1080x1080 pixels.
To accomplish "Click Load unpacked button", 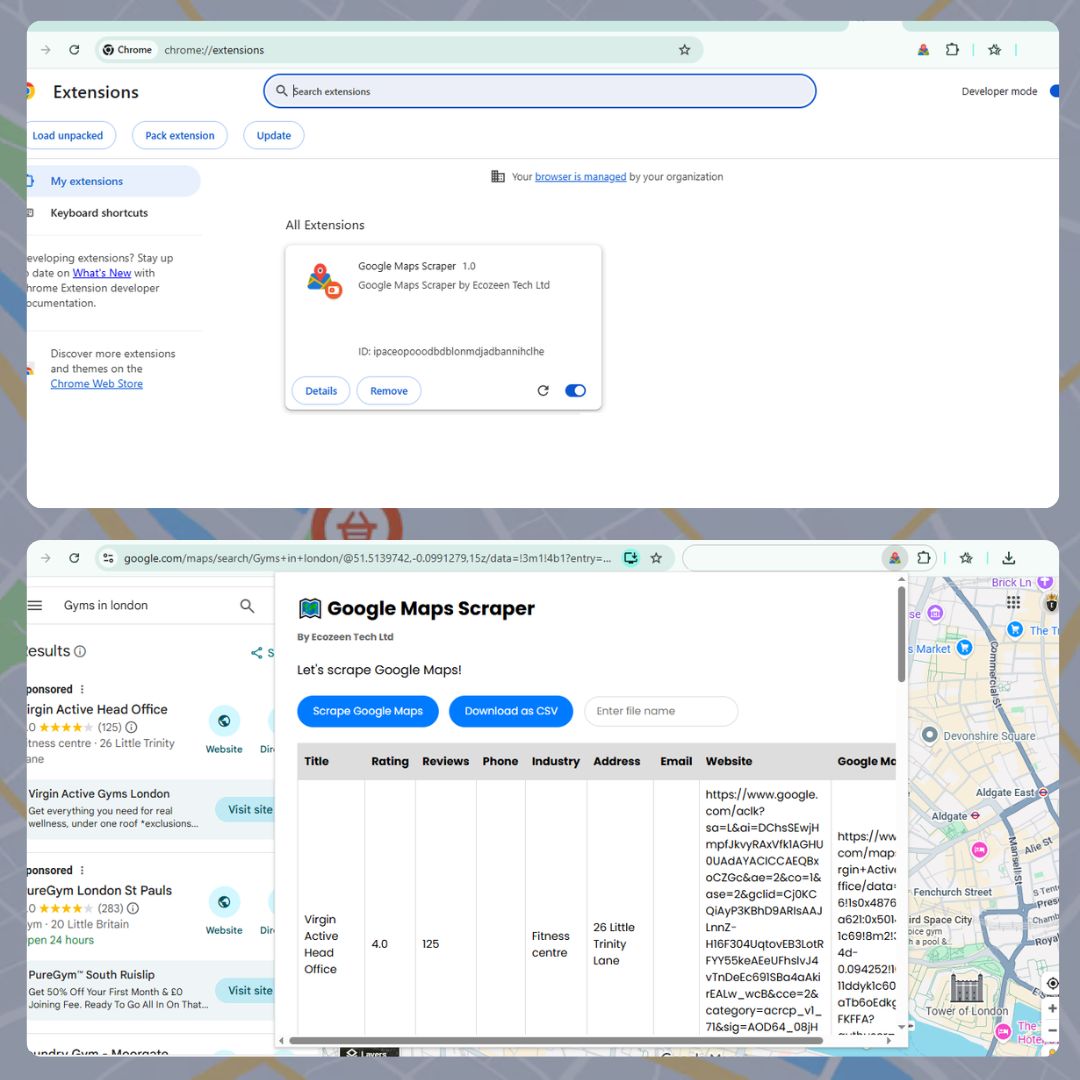I will click(x=70, y=136).
